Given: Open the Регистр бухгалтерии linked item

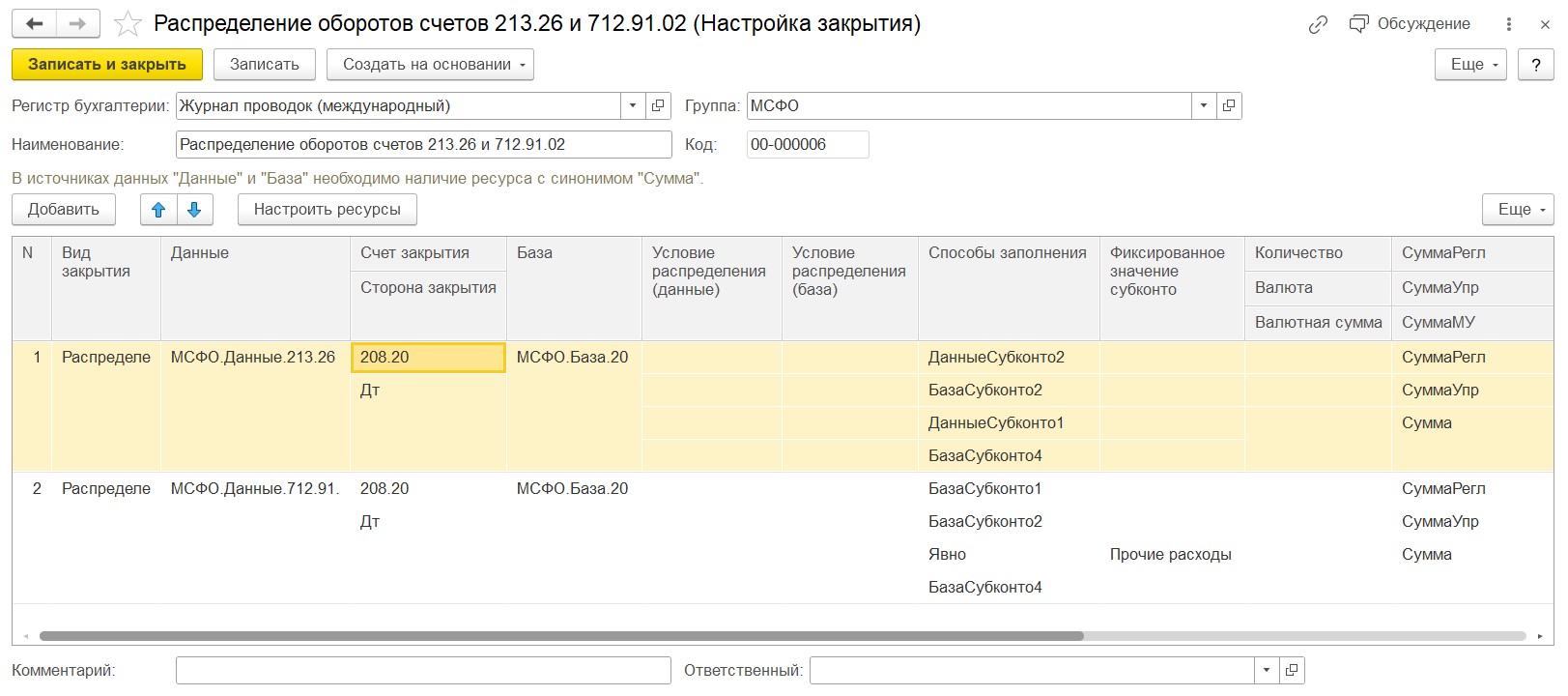Looking at the screenshot, I should (x=658, y=105).
